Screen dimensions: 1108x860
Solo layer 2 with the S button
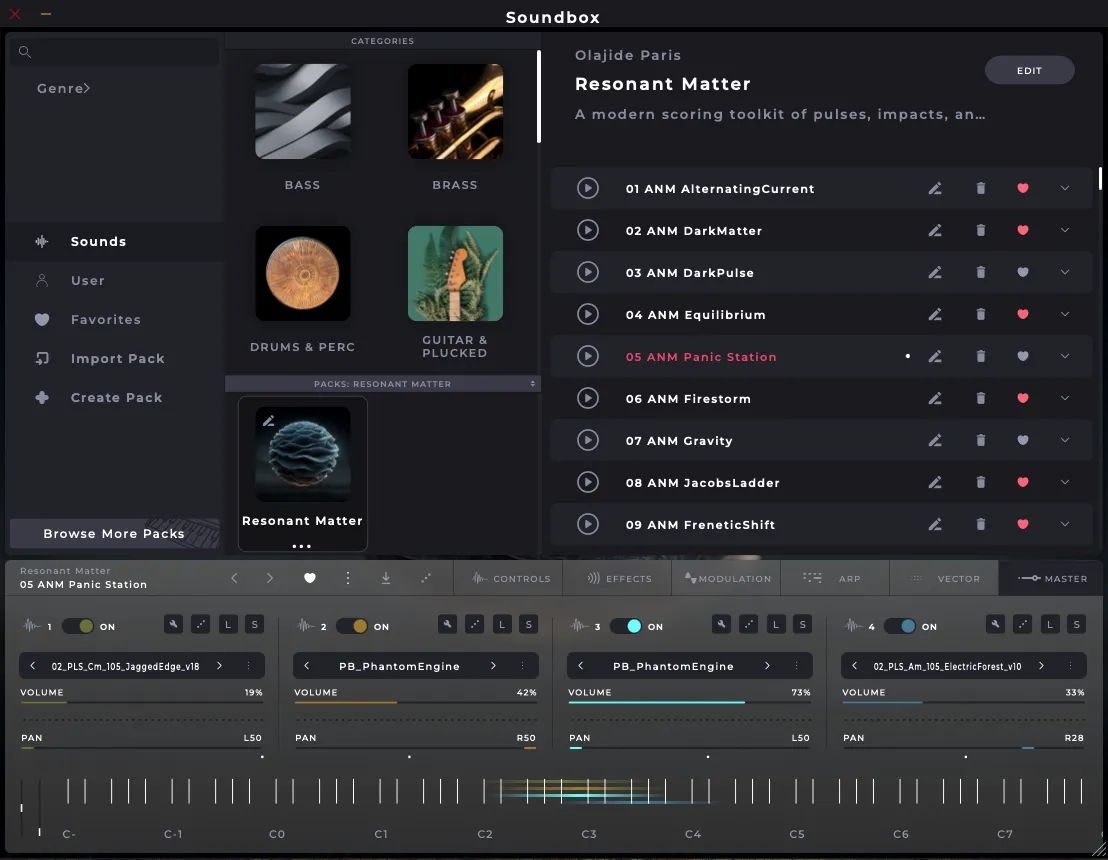tap(528, 625)
